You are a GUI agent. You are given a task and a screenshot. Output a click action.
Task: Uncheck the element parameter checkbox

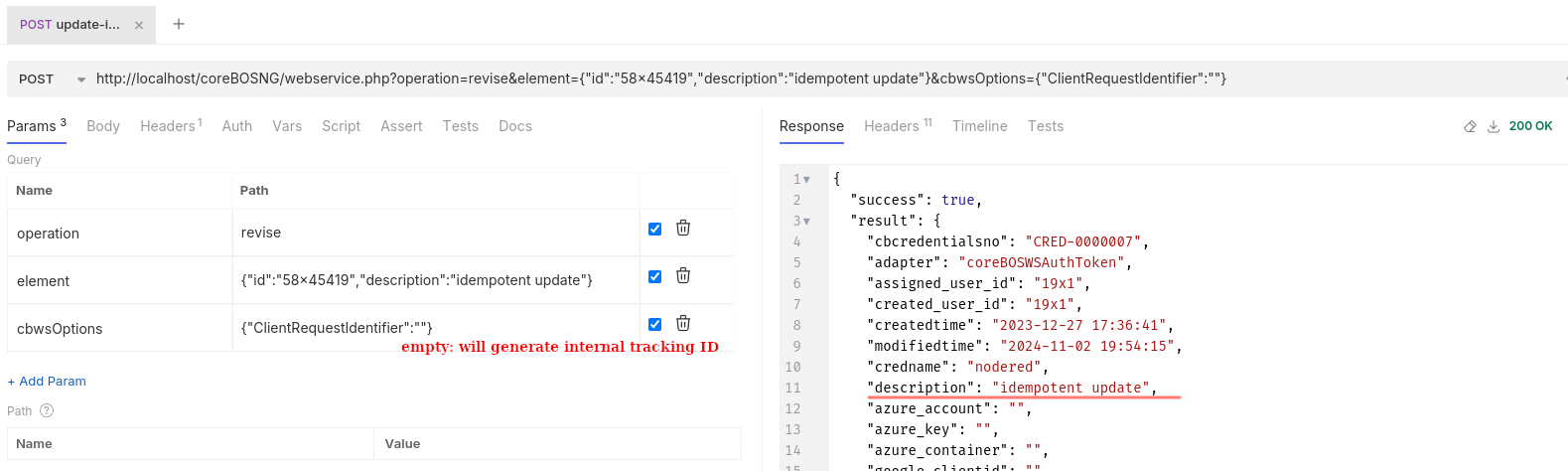tap(654, 276)
